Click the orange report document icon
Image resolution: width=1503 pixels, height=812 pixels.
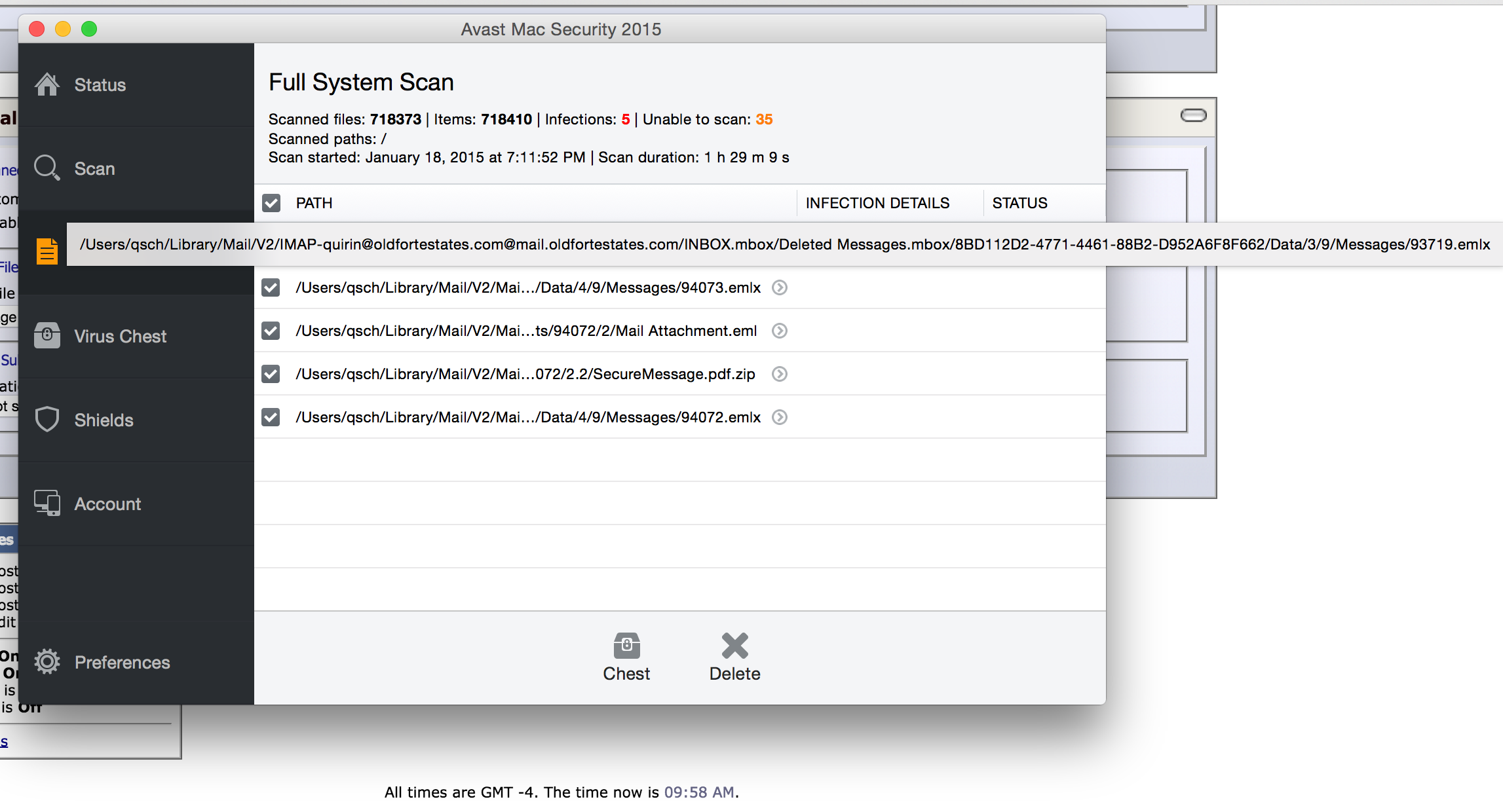(47, 251)
